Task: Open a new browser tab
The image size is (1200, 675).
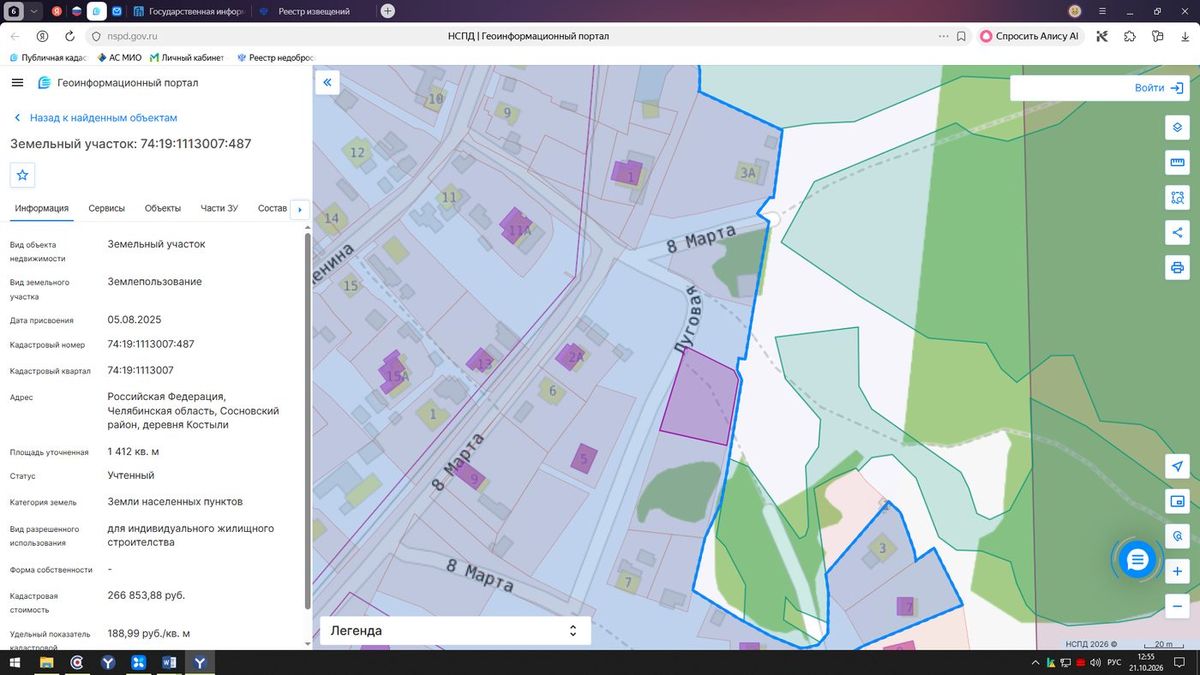Action: [388, 11]
